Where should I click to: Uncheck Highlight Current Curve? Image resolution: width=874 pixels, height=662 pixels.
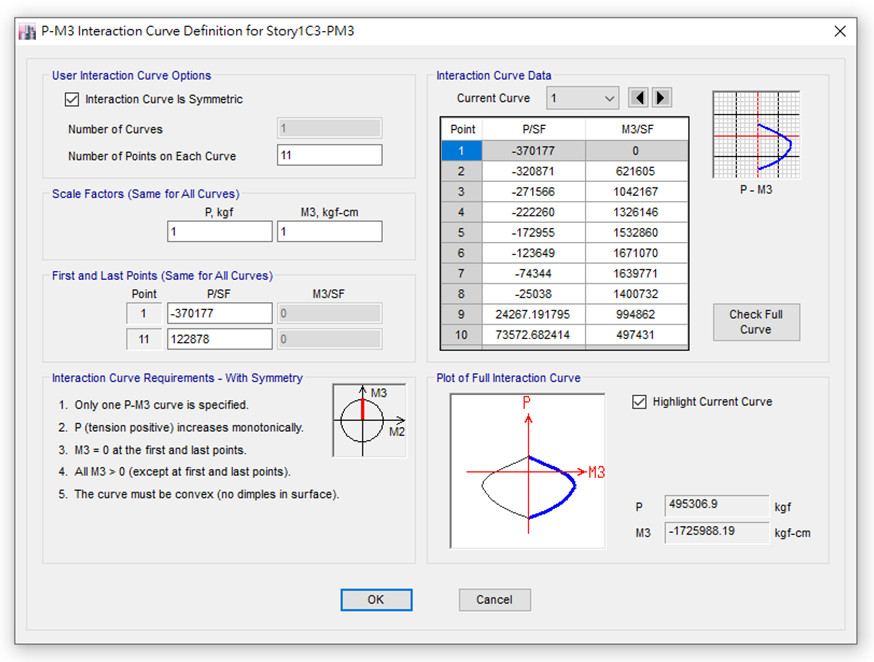(639, 402)
